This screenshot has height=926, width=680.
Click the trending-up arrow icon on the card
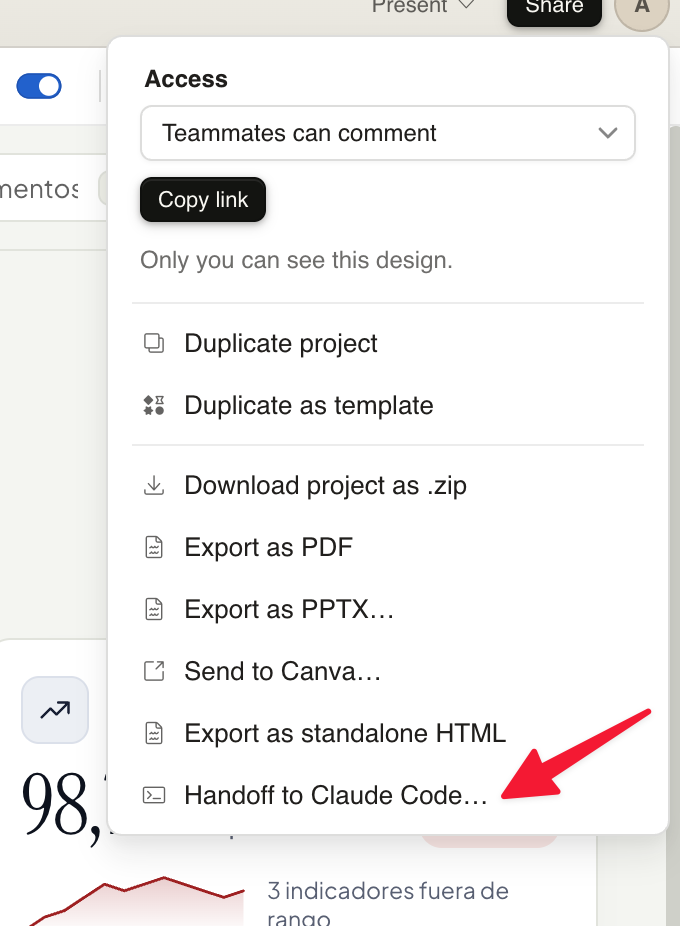coord(55,710)
